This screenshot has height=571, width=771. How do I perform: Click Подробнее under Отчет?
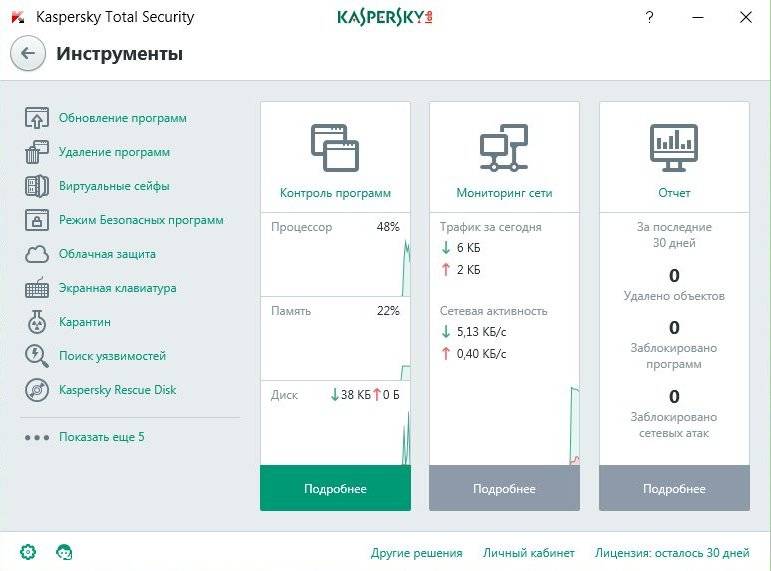click(x=675, y=488)
